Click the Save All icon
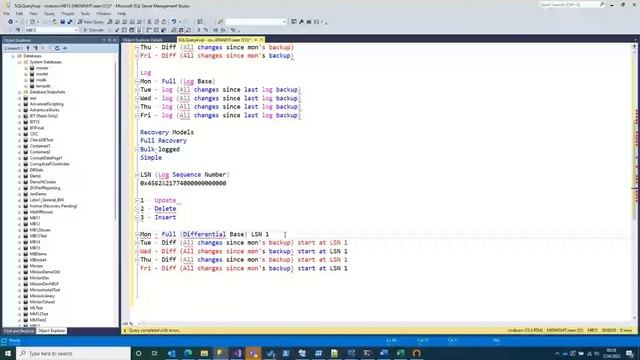Screen dimensions: 640x360 click(x=70, y=22)
